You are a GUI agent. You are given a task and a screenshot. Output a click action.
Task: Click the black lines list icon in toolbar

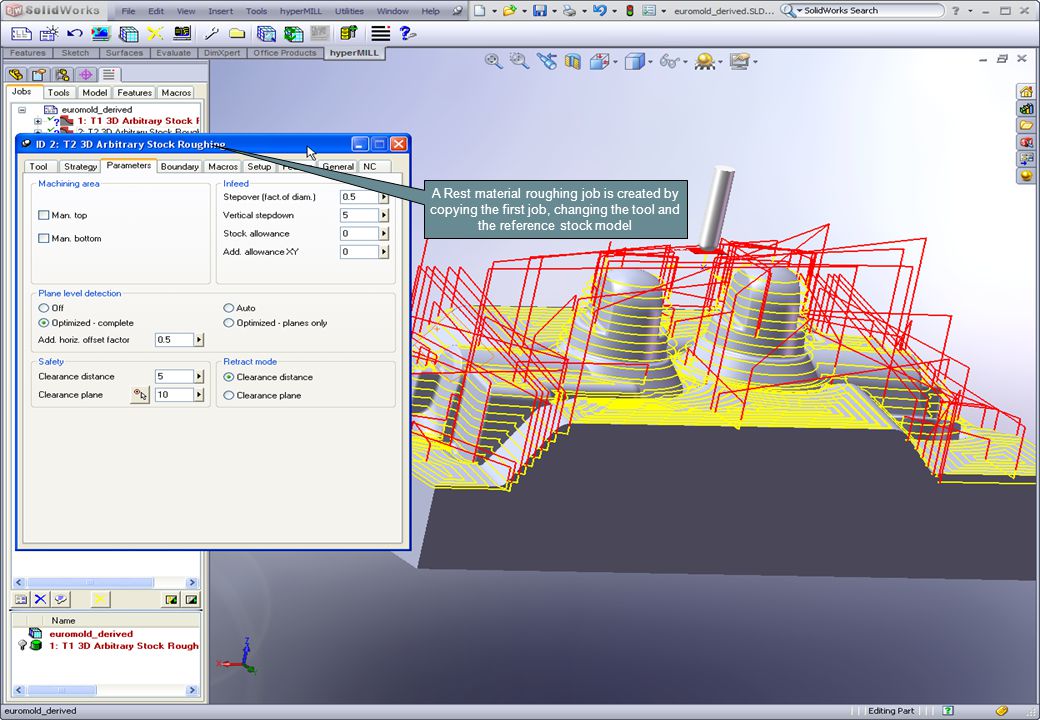tap(380, 33)
